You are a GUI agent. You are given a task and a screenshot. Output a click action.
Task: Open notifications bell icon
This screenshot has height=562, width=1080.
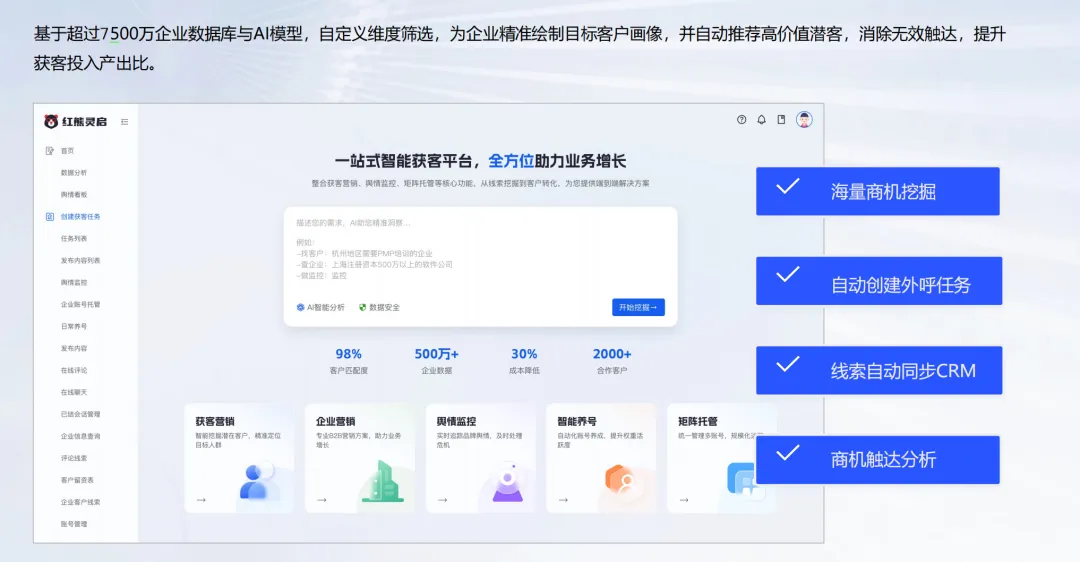pos(761,120)
